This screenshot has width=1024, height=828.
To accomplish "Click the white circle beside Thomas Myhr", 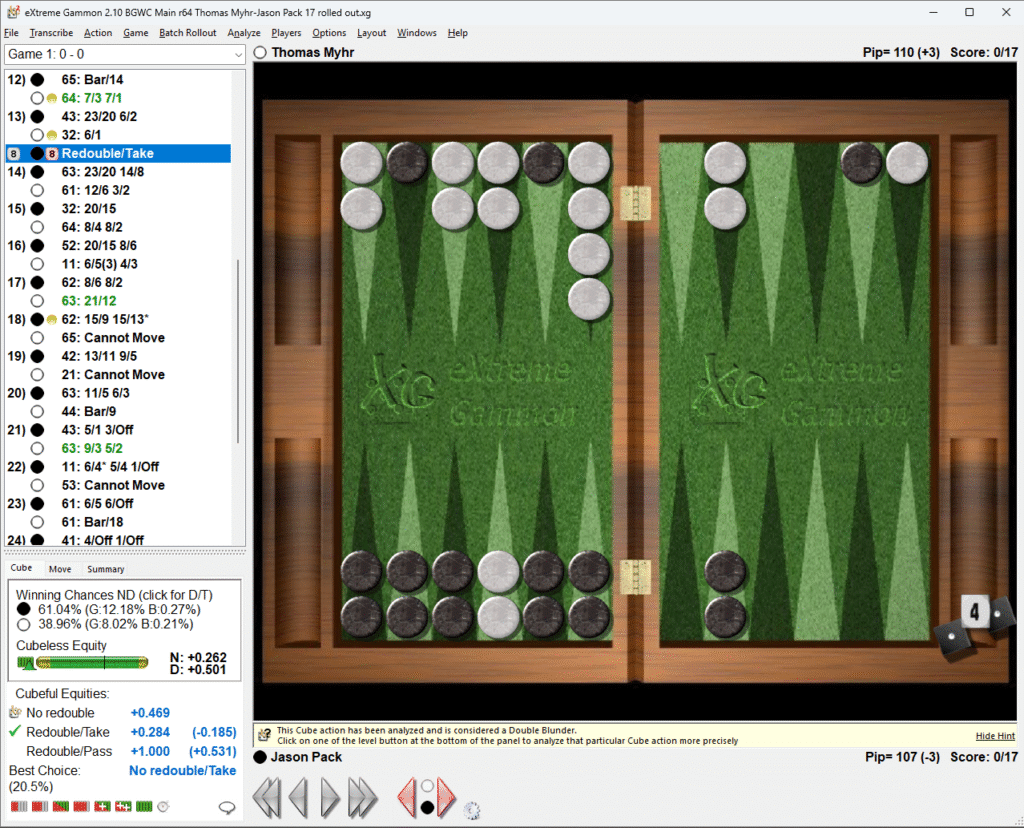I will [x=260, y=52].
